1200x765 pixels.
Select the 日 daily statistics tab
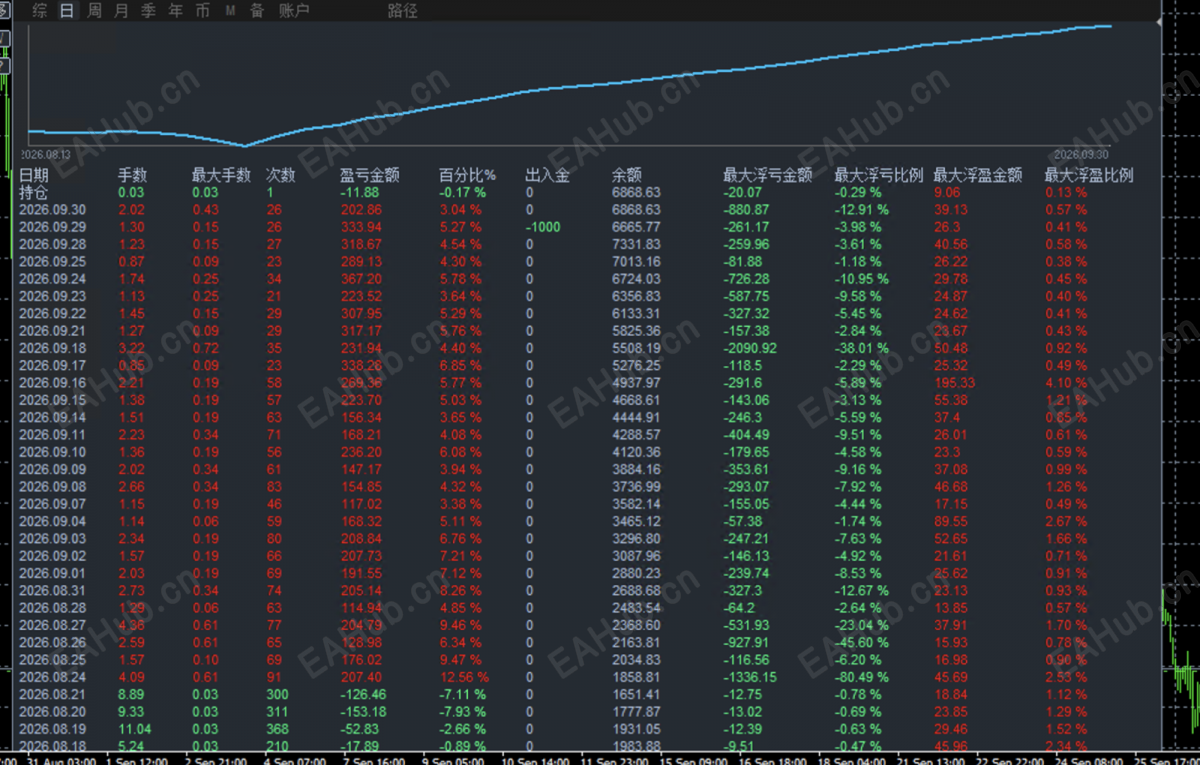(x=67, y=11)
